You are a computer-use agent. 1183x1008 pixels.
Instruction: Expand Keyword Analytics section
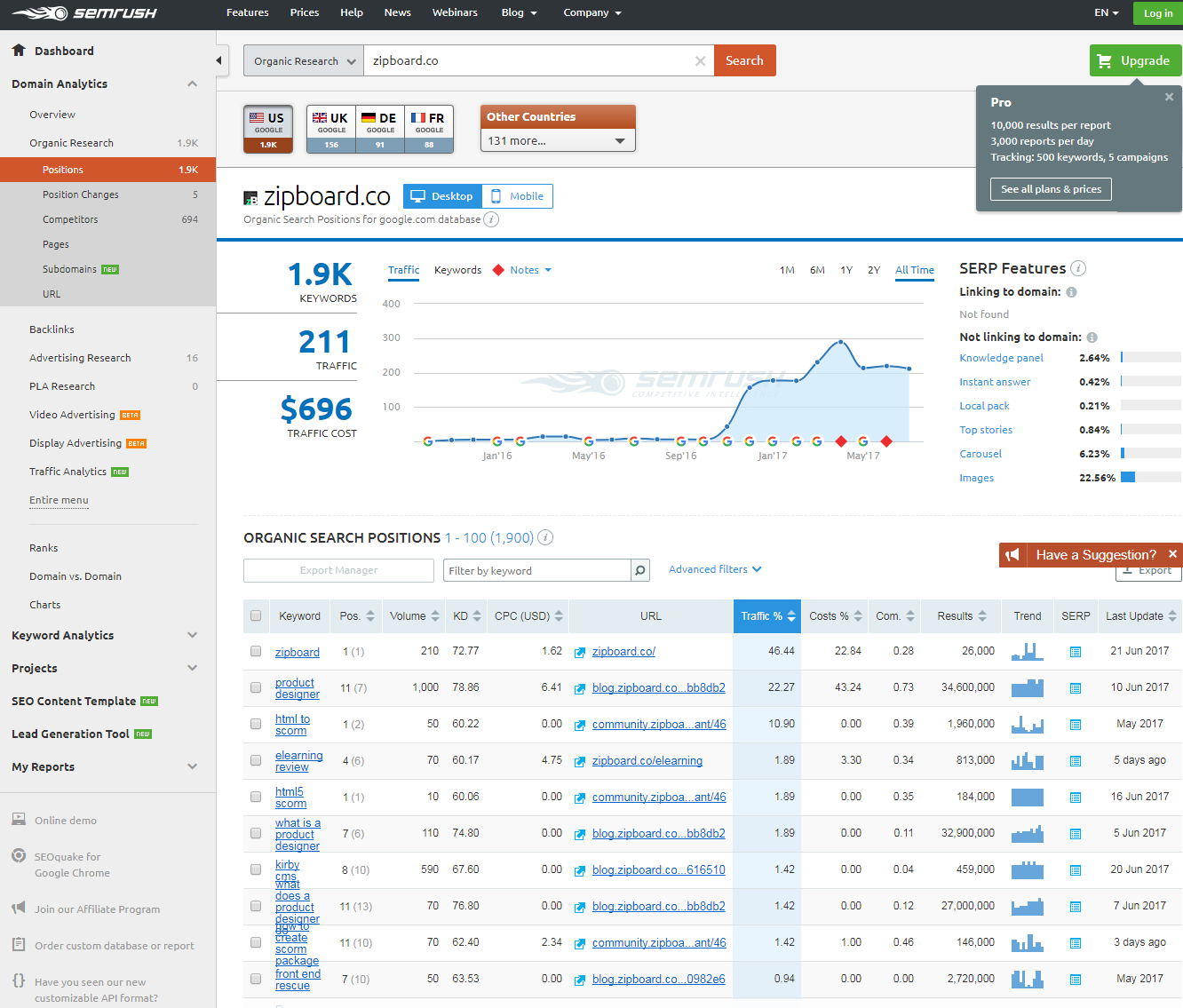coord(192,635)
